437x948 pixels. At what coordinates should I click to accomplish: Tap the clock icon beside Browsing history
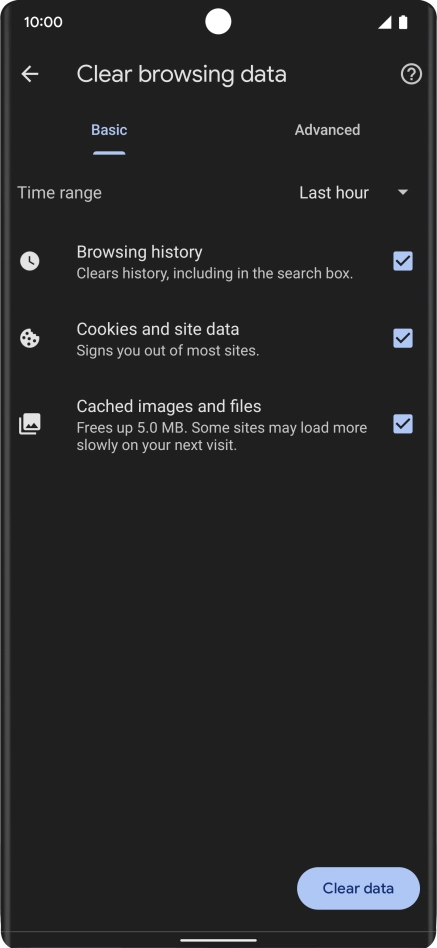(x=30, y=261)
